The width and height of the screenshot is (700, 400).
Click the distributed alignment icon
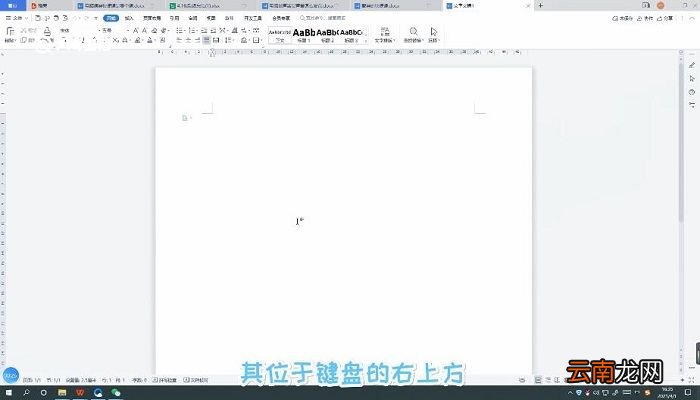(216, 40)
